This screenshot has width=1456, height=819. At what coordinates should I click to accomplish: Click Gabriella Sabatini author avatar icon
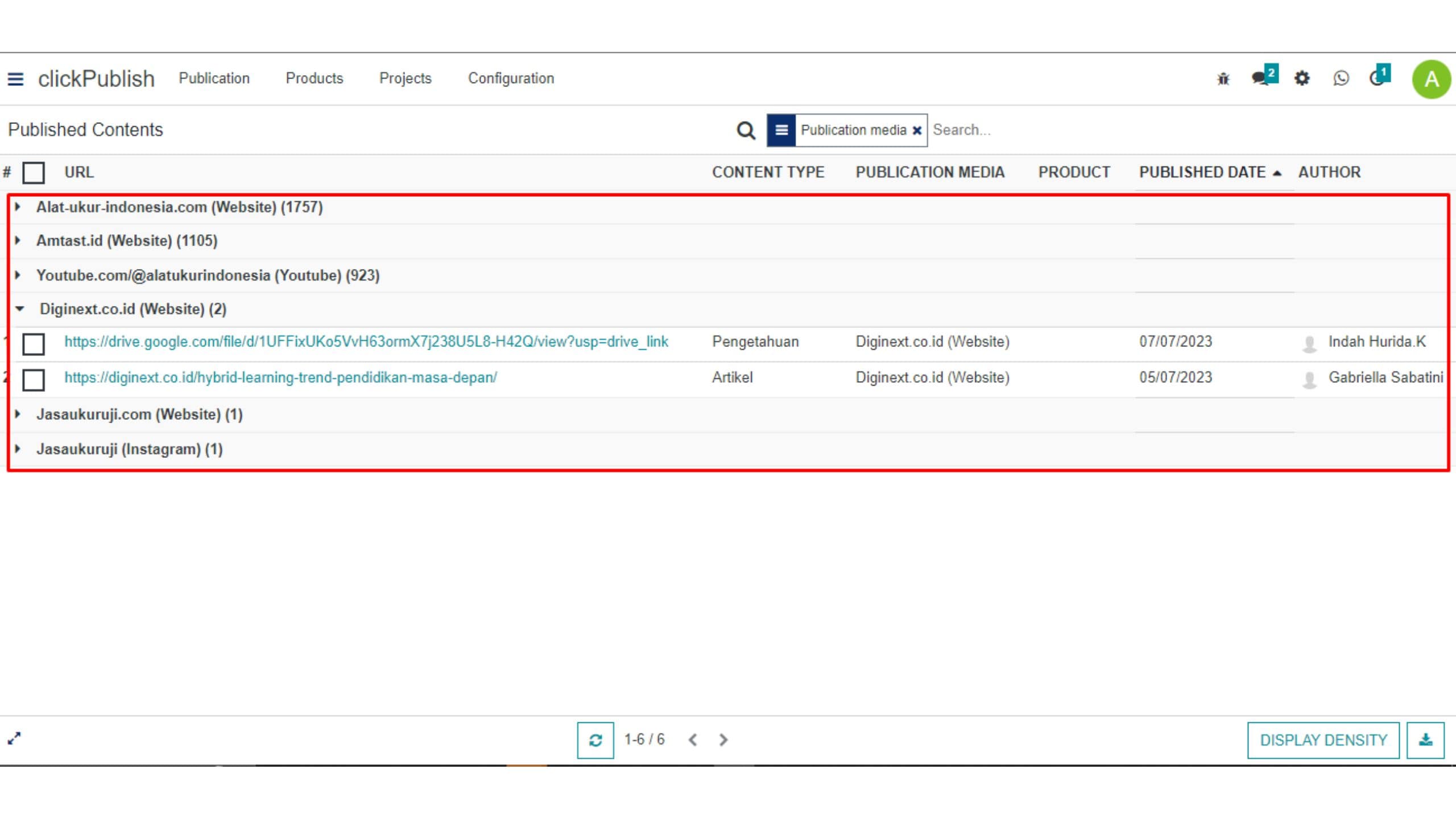click(1309, 379)
